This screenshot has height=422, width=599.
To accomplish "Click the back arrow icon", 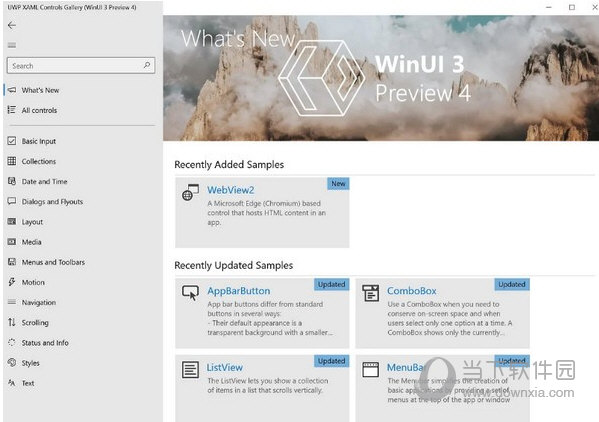I will pyautogui.click(x=12, y=25).
